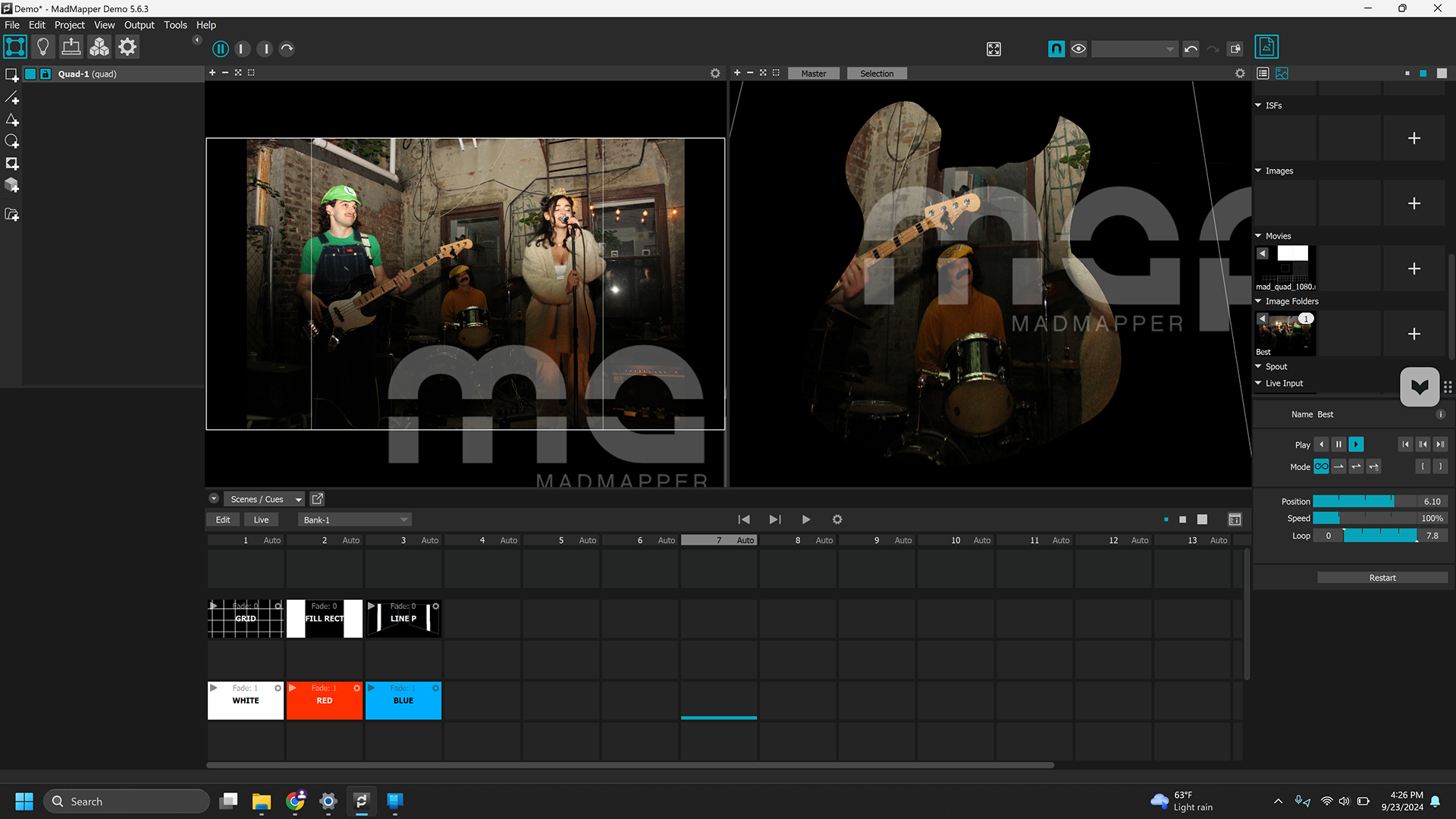Fit input view to window icon
The image size is (1456, 819).
238,73
